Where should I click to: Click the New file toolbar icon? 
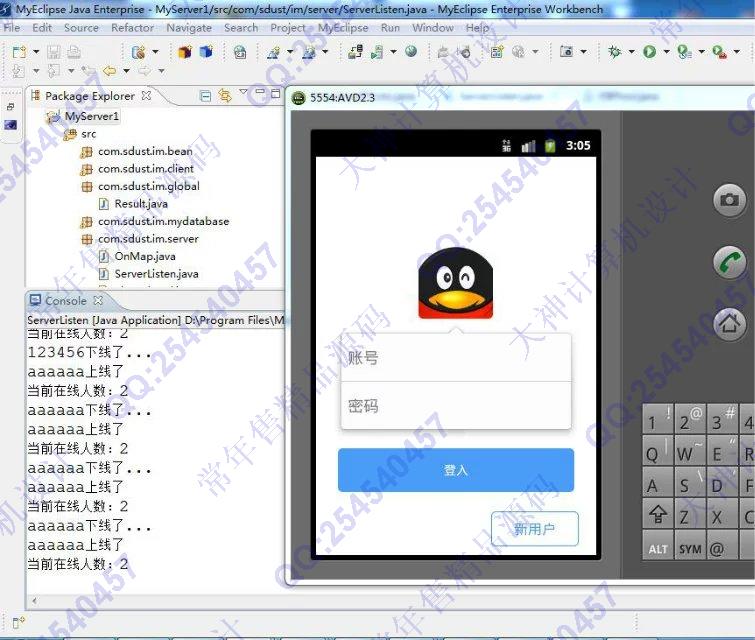pos(19,52)
